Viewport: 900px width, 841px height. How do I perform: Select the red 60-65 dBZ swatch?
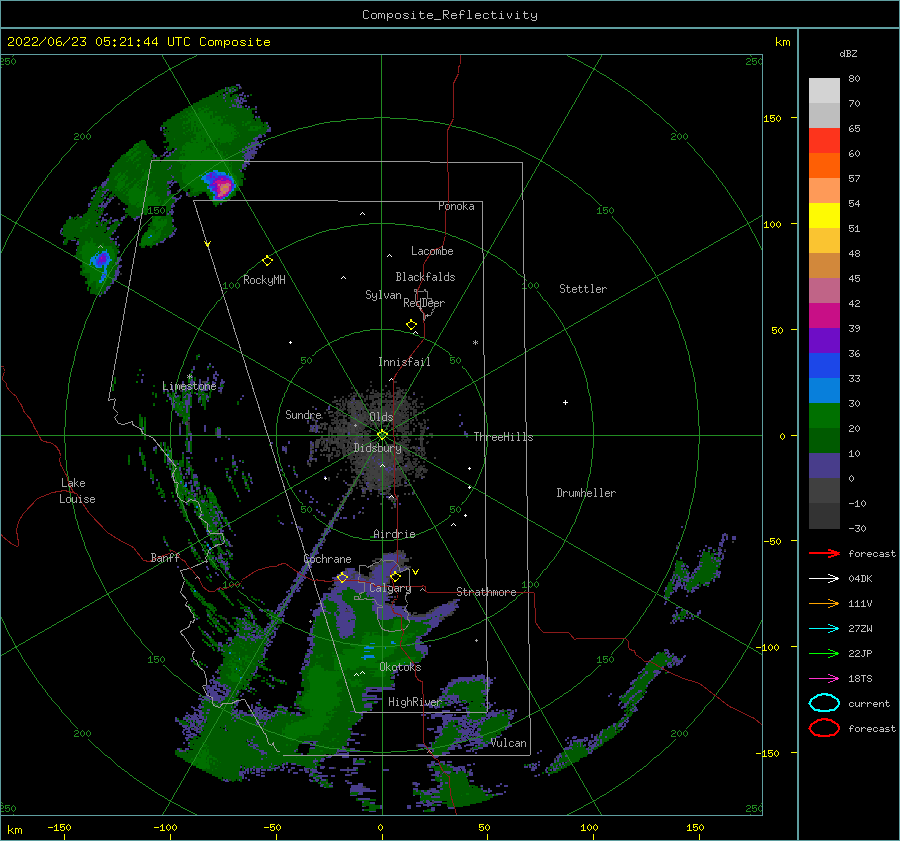824,141
